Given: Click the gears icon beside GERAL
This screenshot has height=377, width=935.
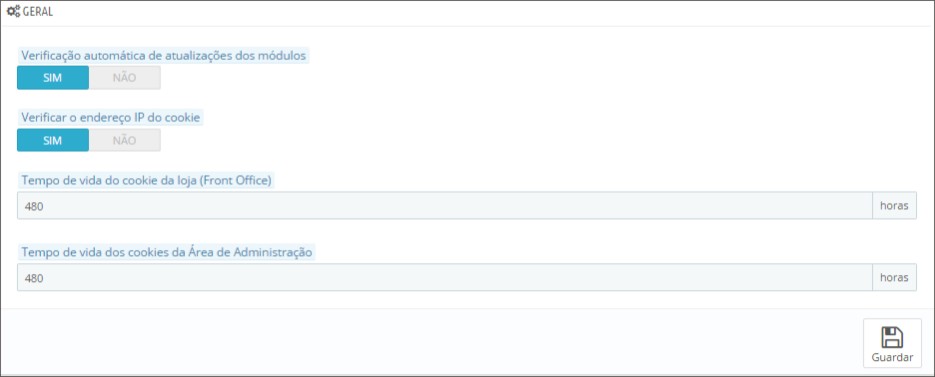Looking at the screenshot, I should (13, 11).
